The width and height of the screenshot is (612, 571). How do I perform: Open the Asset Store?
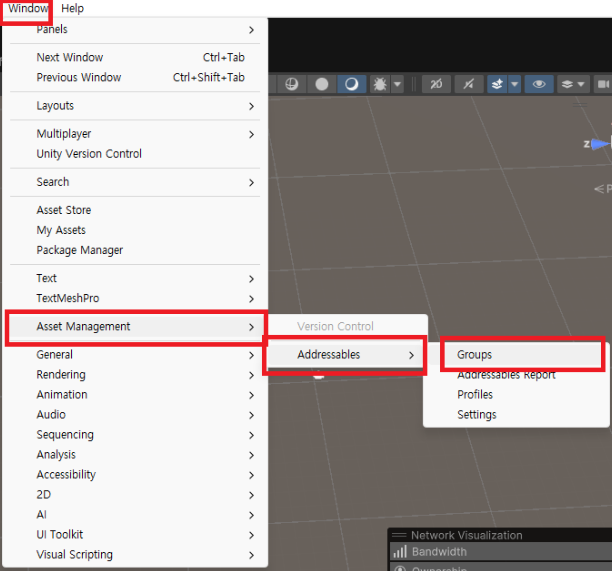click(135, 210)
